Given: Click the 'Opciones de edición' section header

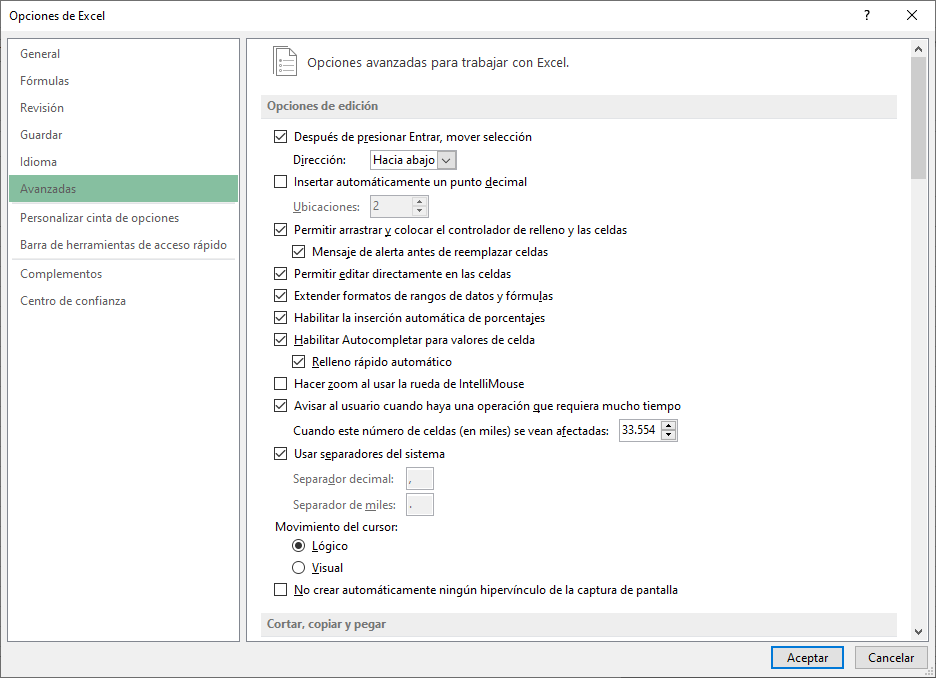Looking at the screenshot, I should (x=578, y=106).
